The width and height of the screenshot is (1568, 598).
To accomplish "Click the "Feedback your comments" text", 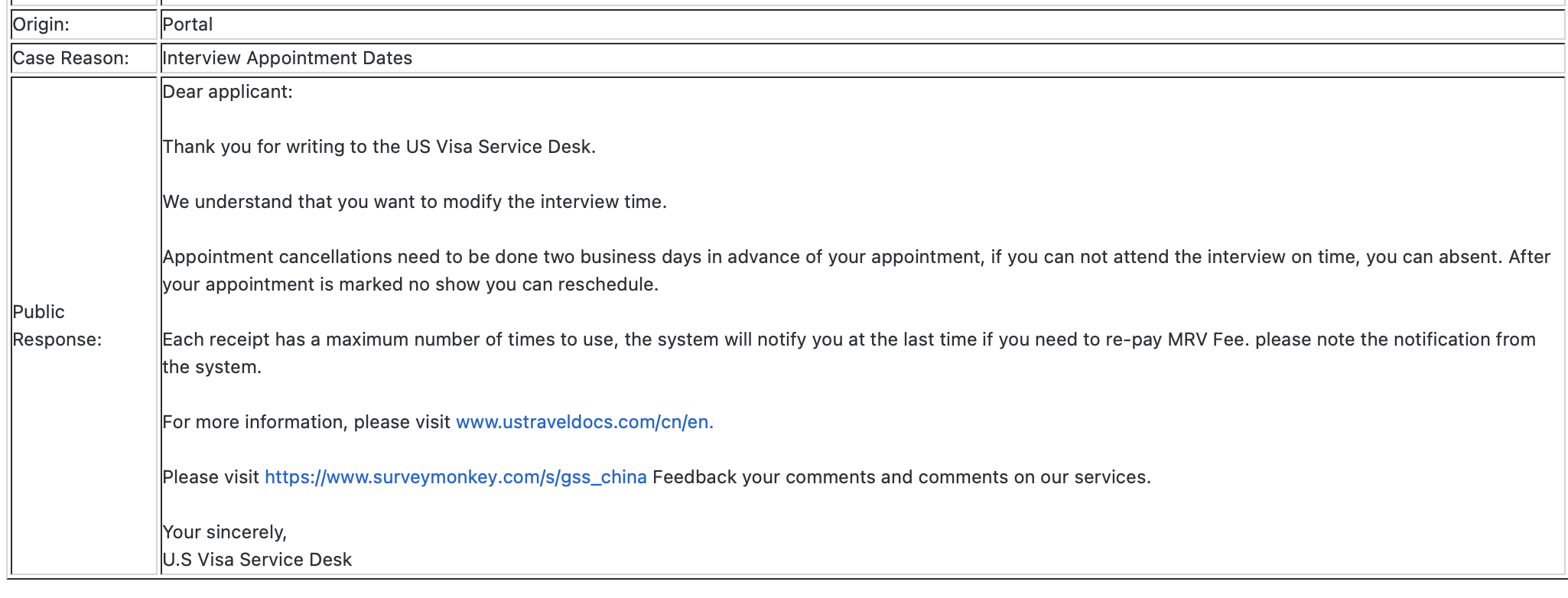I will [x=900, y=477].
